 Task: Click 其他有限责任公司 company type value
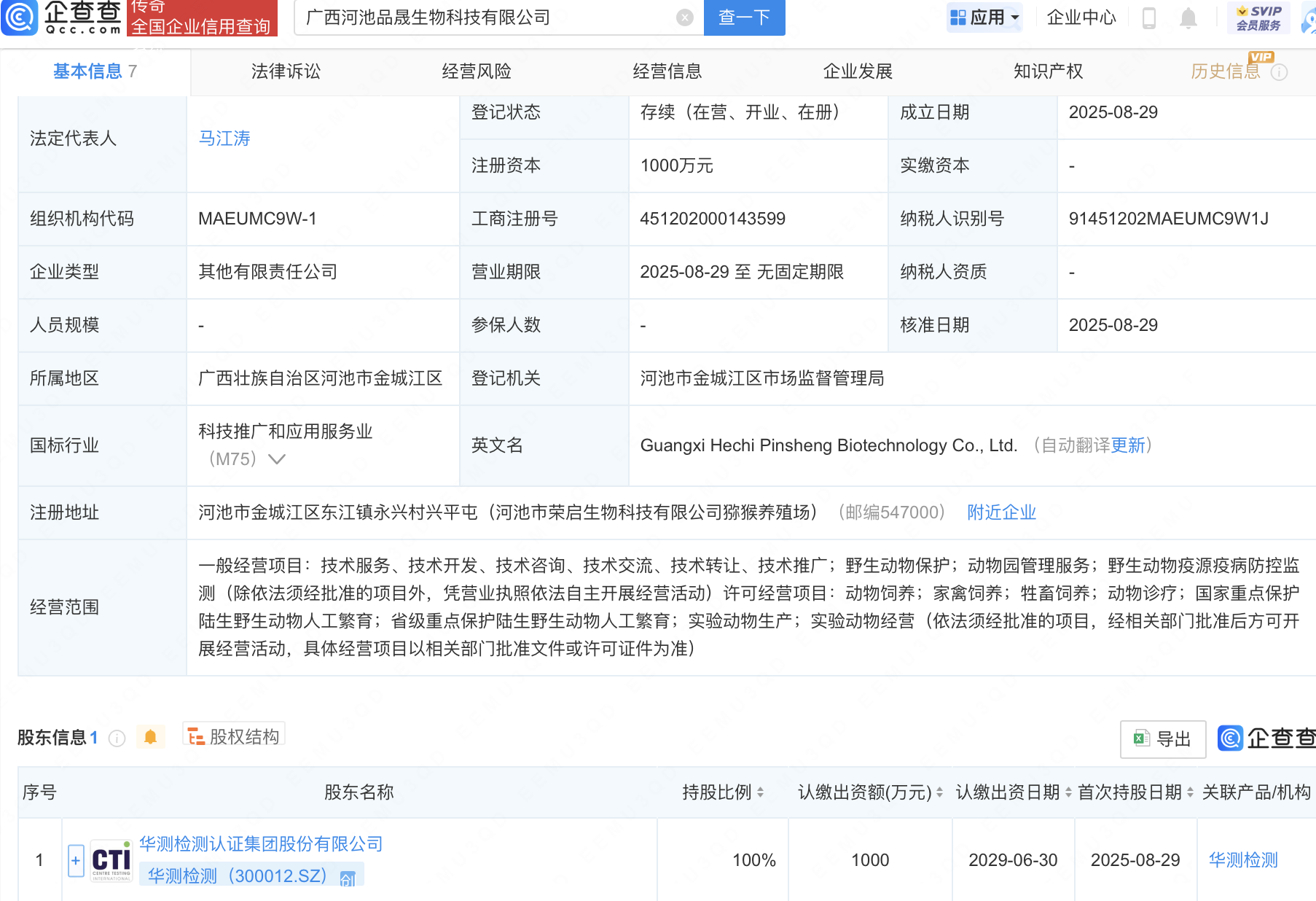(268, 272)
